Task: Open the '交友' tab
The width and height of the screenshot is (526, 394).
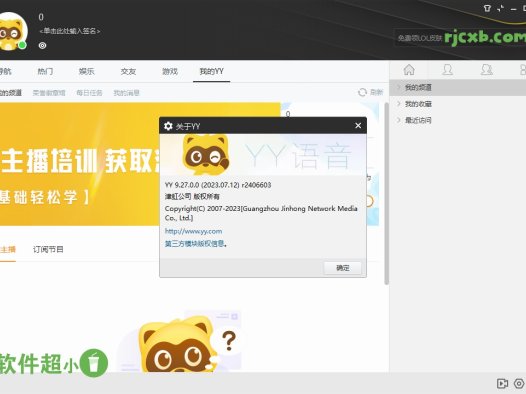Action: 128,71
